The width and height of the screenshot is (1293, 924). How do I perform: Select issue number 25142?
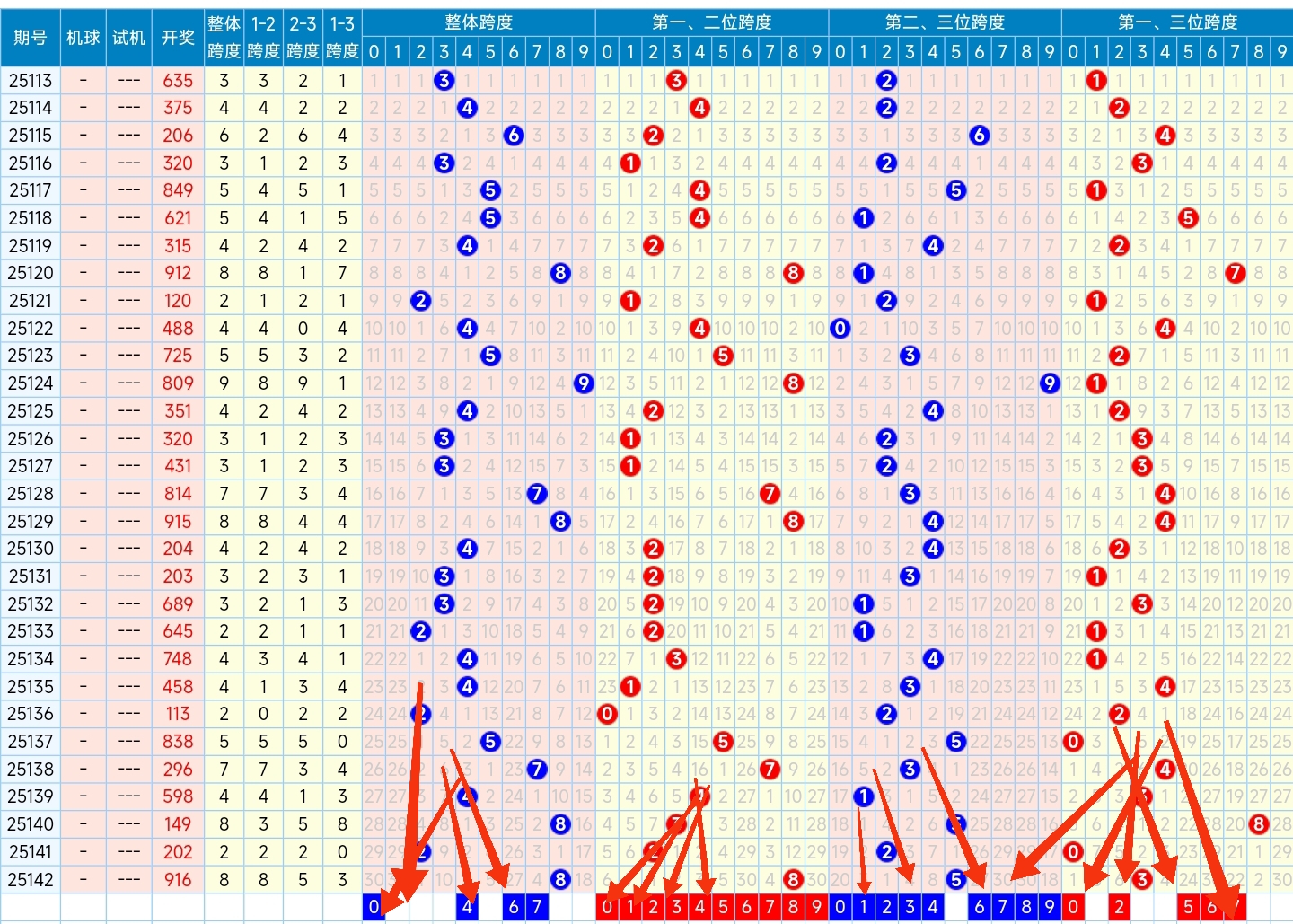coord(31,880)
